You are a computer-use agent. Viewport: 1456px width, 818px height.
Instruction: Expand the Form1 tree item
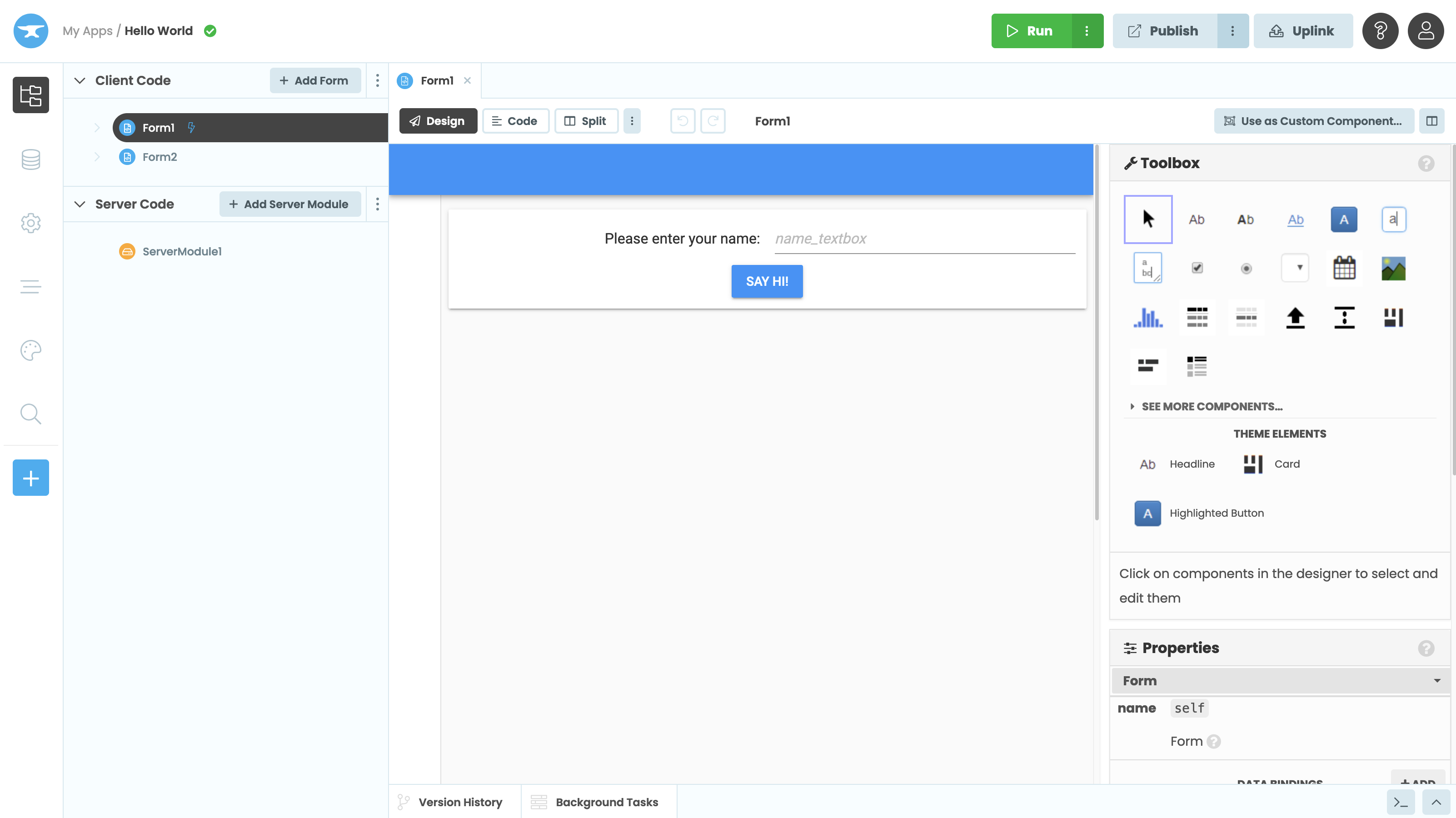point(97,127)
